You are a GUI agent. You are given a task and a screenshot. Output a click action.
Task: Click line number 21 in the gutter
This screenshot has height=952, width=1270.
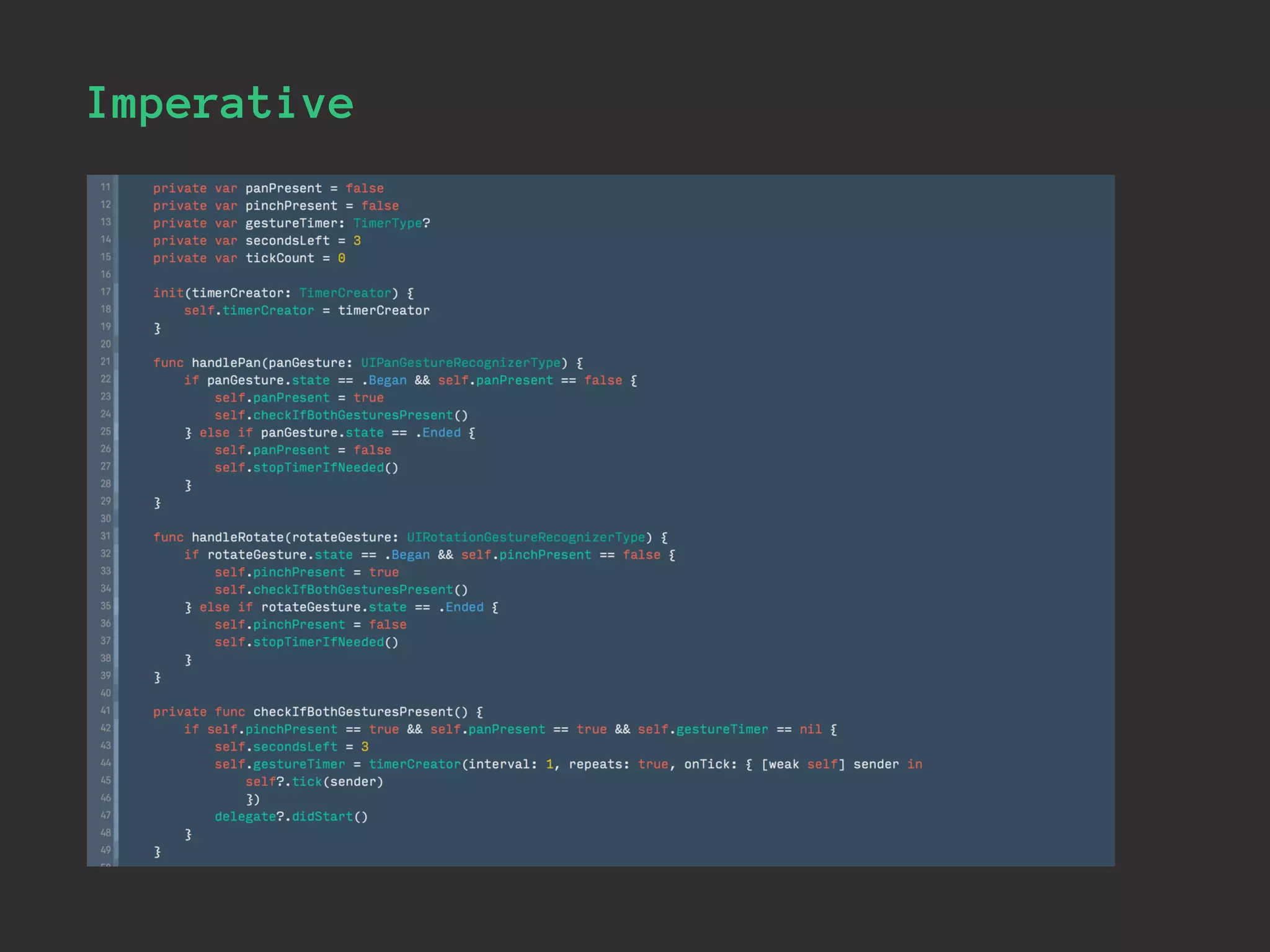[106, 361]
